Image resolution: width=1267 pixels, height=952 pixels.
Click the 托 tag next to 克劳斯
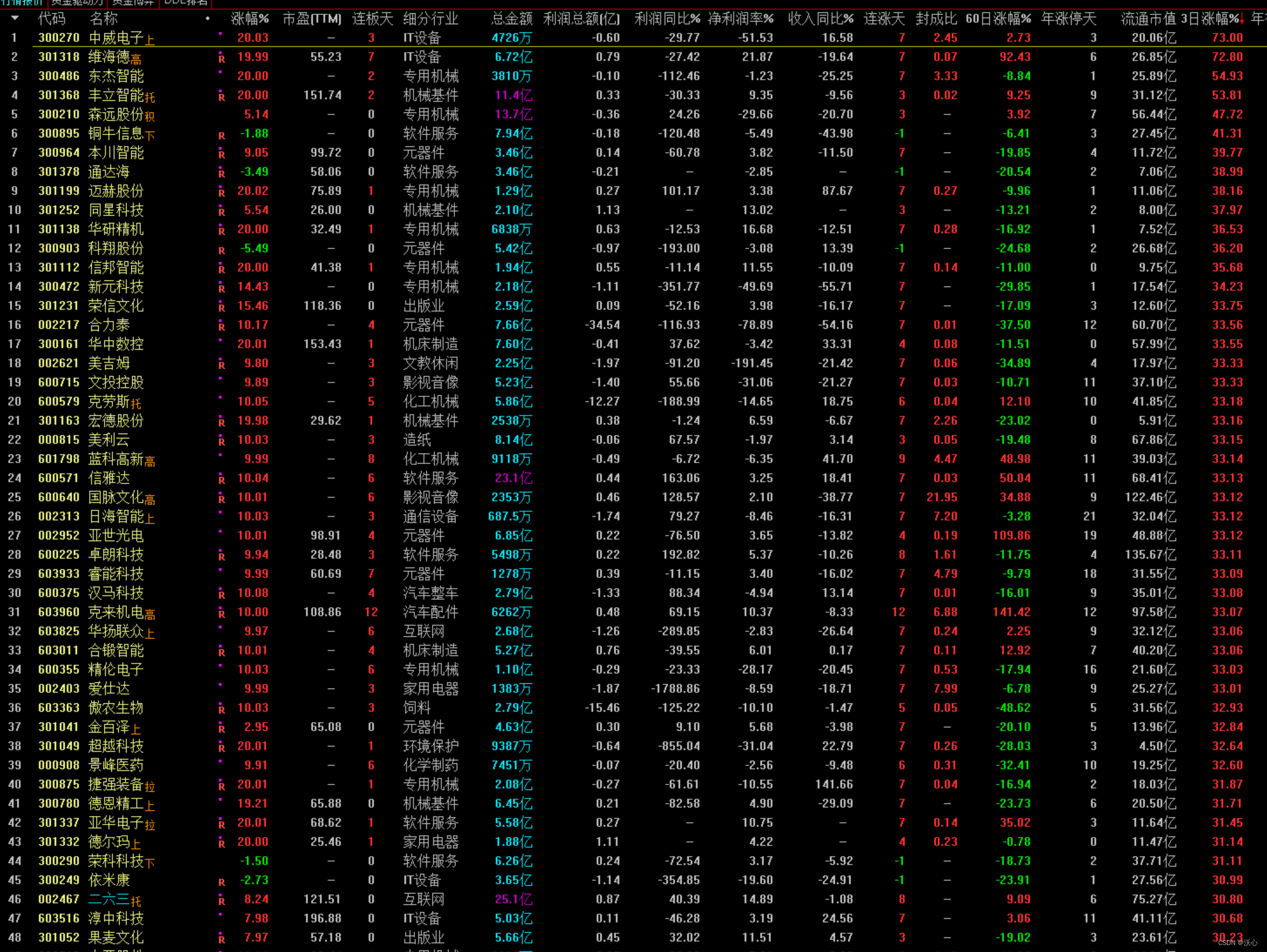point(136,404)
